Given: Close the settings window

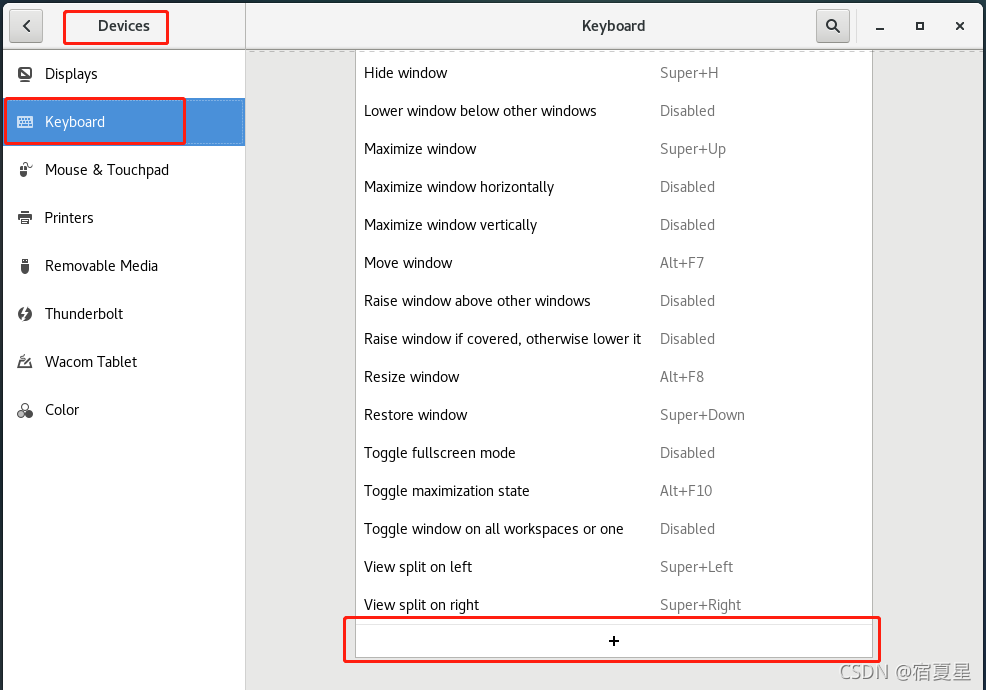Looking at the screenshot, I should coord(960,26).
